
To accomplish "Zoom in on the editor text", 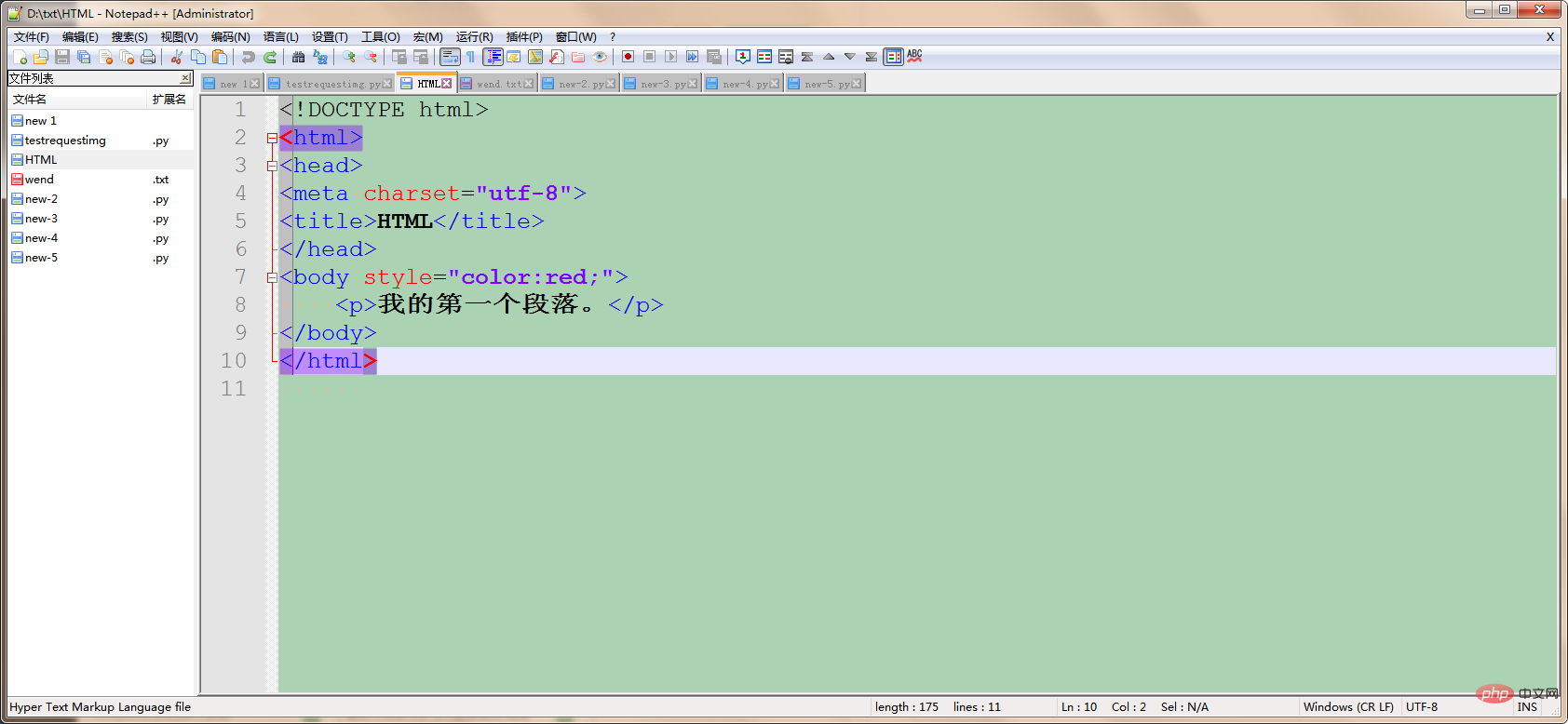I will pos(348,57).
